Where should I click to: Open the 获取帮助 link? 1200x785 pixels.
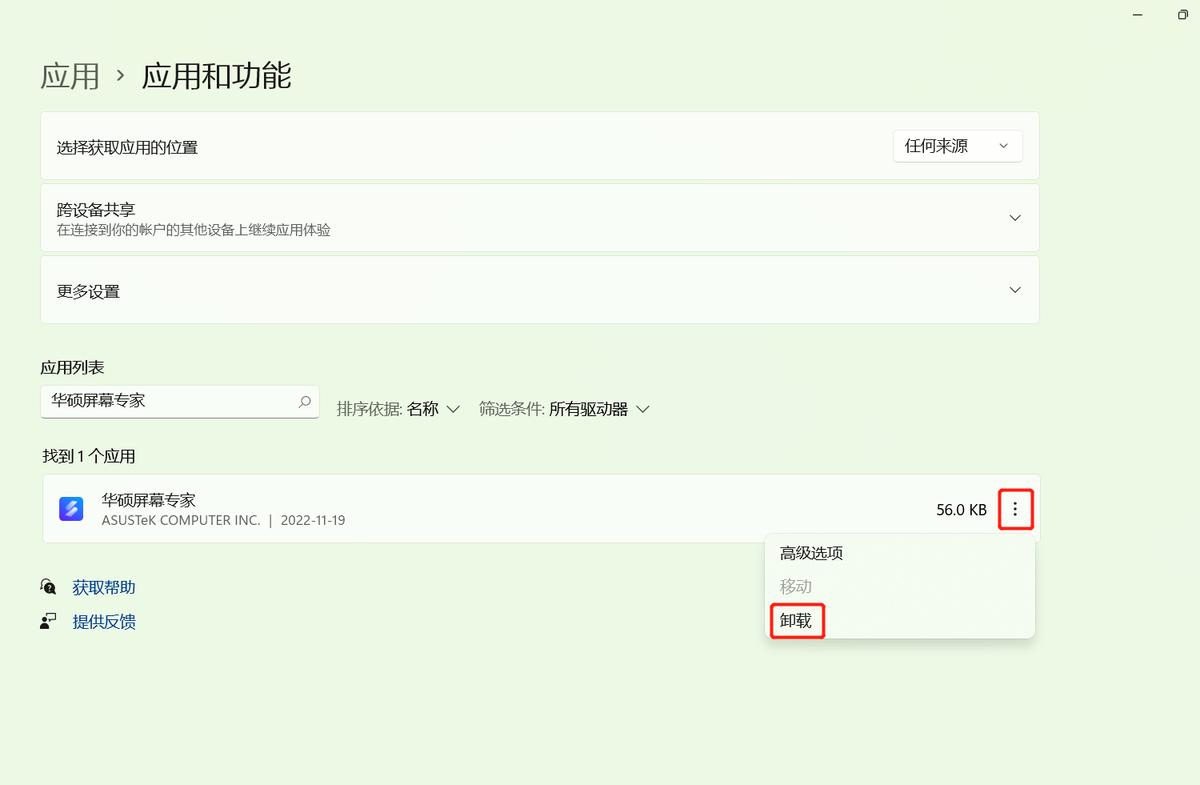pos(103,587)
